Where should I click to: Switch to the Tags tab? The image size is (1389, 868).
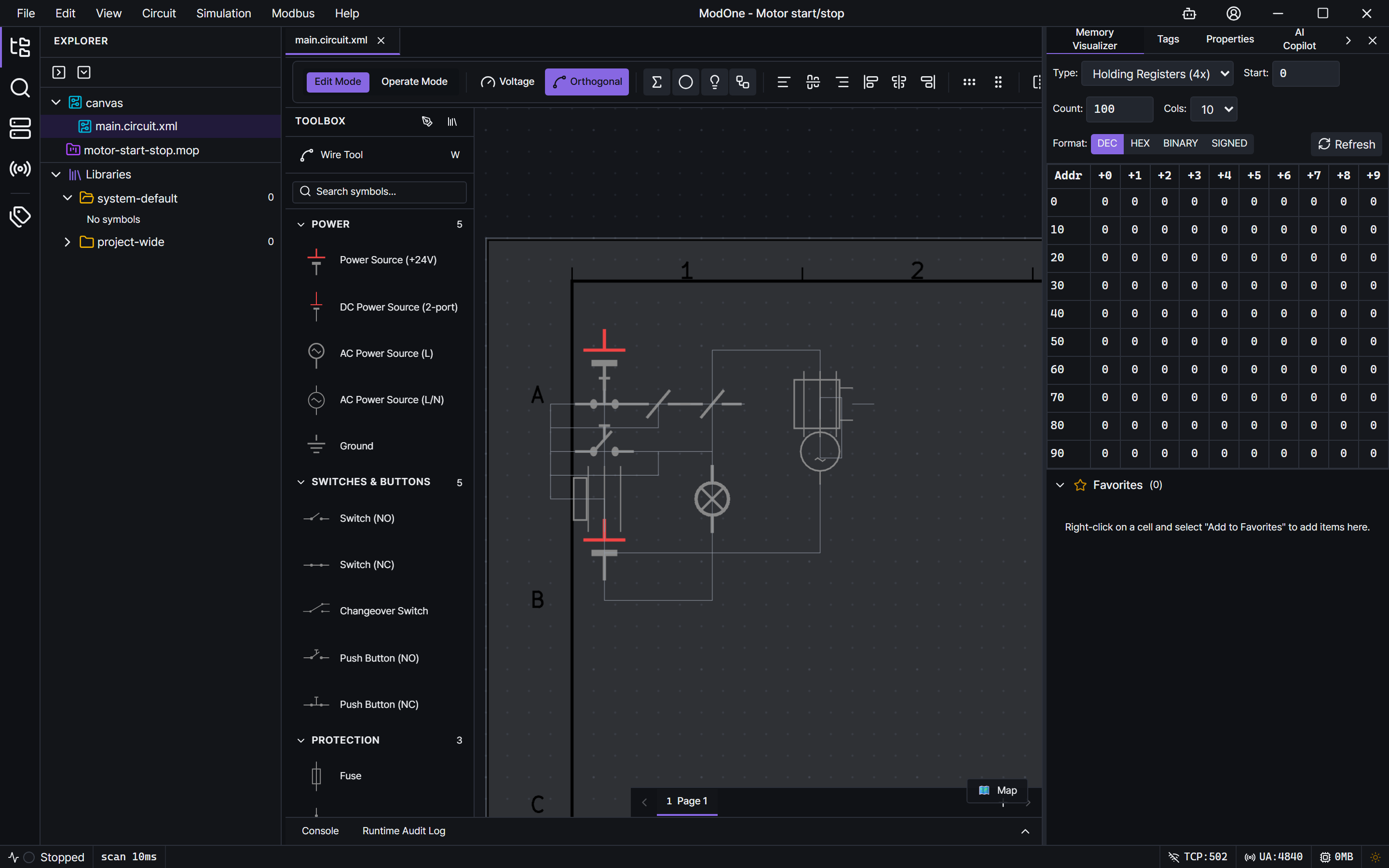pyautogui.click(x=1168, y=39)
